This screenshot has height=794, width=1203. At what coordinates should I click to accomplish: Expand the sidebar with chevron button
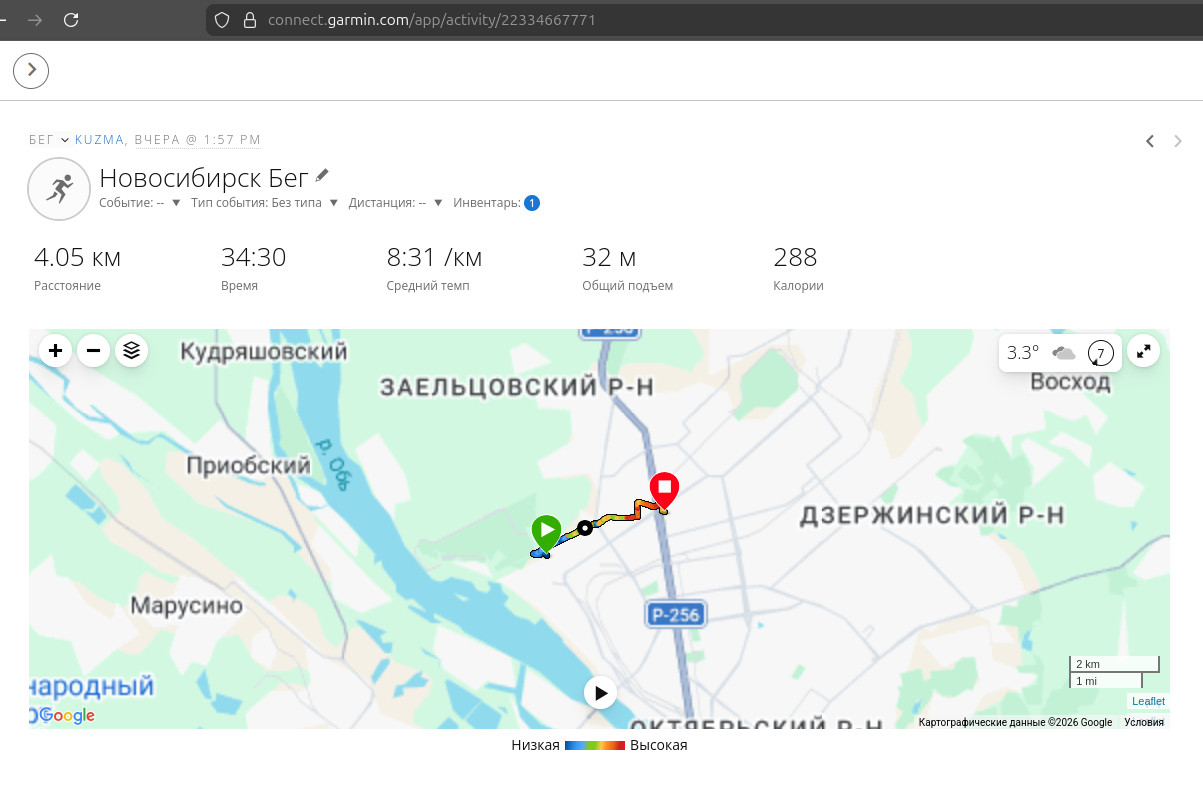(31, 70)
